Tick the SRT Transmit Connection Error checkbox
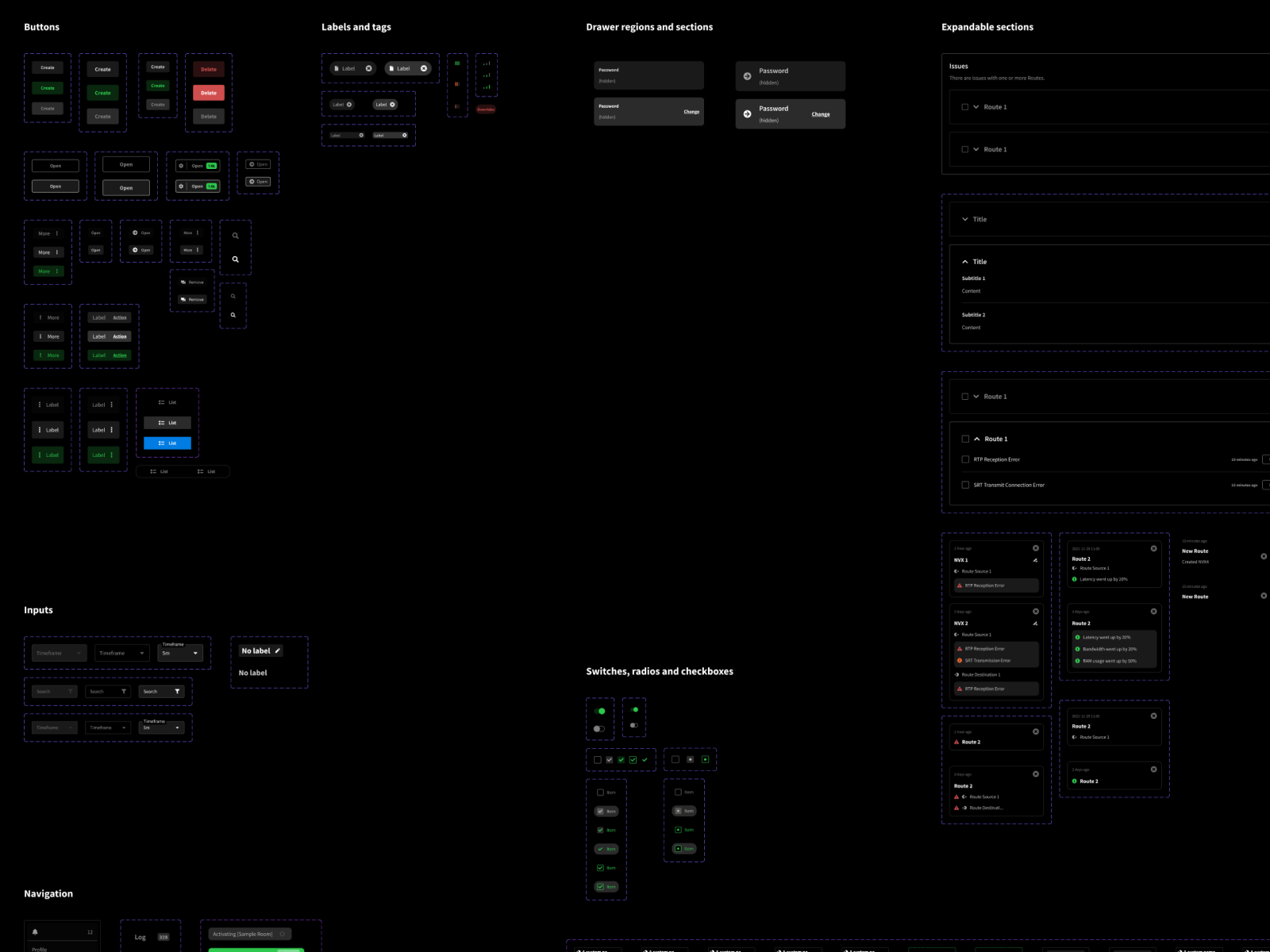The width and height of the screenshot is (1270, 952). coord(965,485)
